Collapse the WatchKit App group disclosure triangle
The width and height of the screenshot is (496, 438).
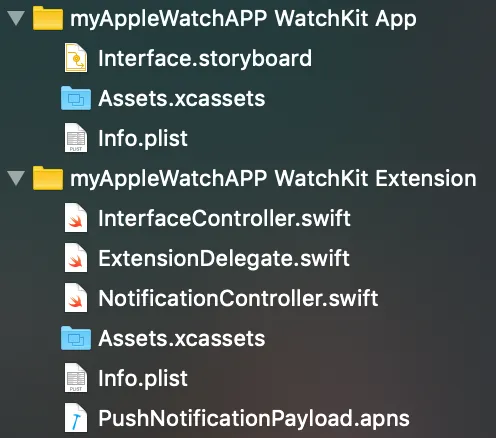click(16, 18)
